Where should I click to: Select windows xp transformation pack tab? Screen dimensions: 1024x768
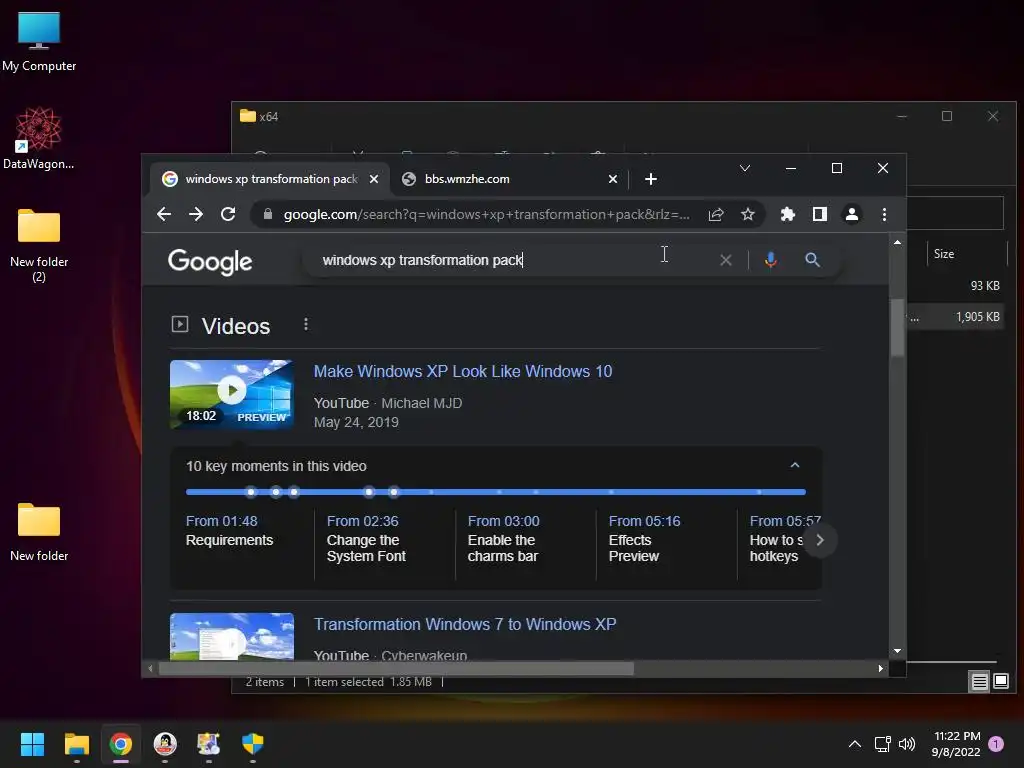[x=270, y=179]
